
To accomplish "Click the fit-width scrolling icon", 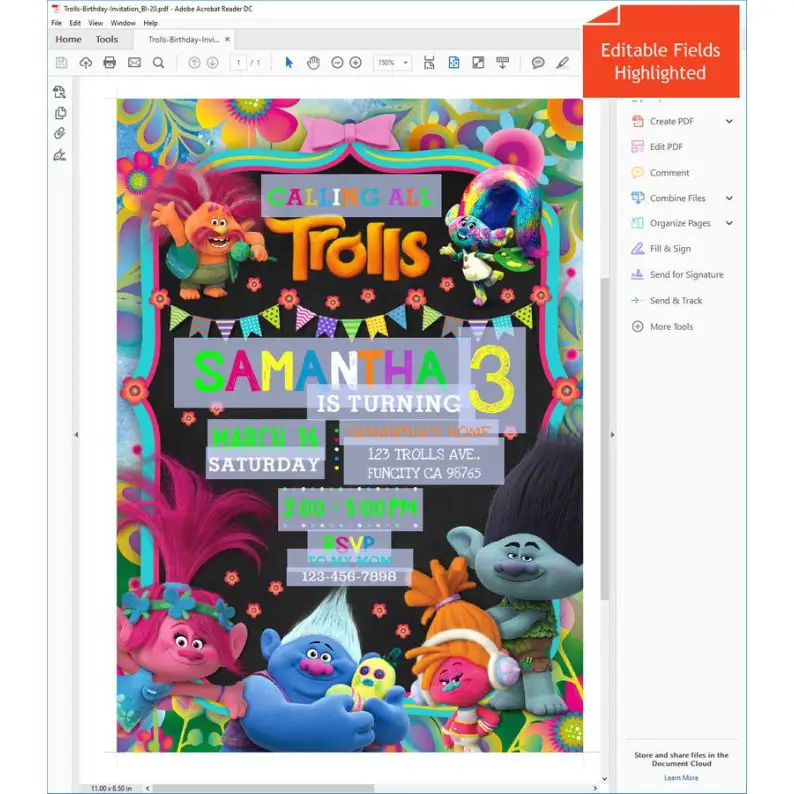I will pyautogui.click(x=429, y=62).
